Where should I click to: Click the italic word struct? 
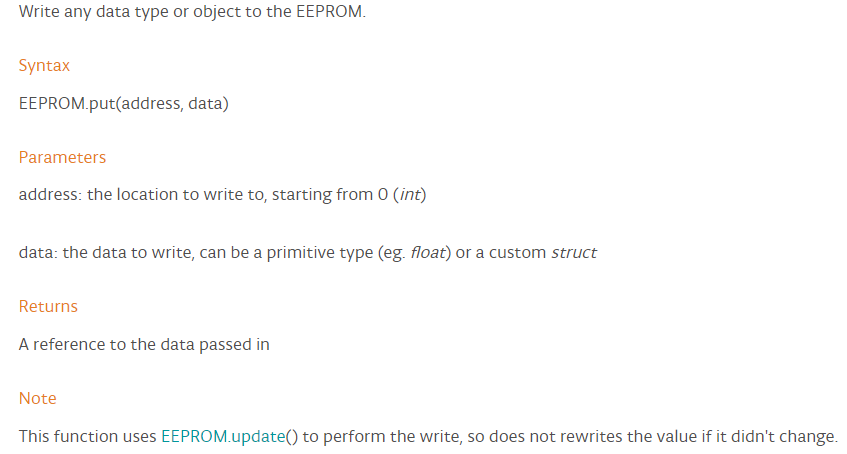[574, 252]
